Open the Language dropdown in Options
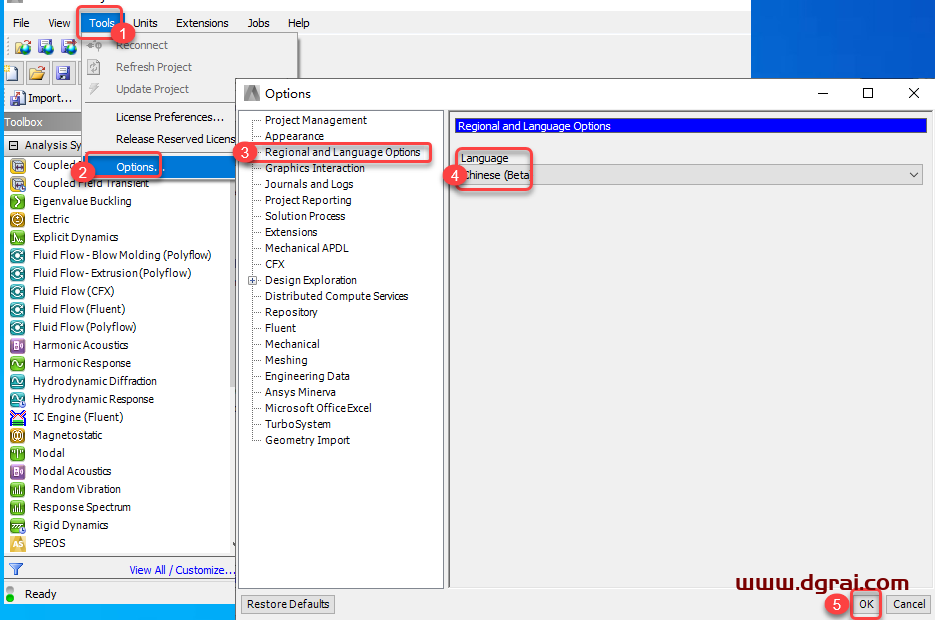The image size is (935, 620). [x=691, y=175]
